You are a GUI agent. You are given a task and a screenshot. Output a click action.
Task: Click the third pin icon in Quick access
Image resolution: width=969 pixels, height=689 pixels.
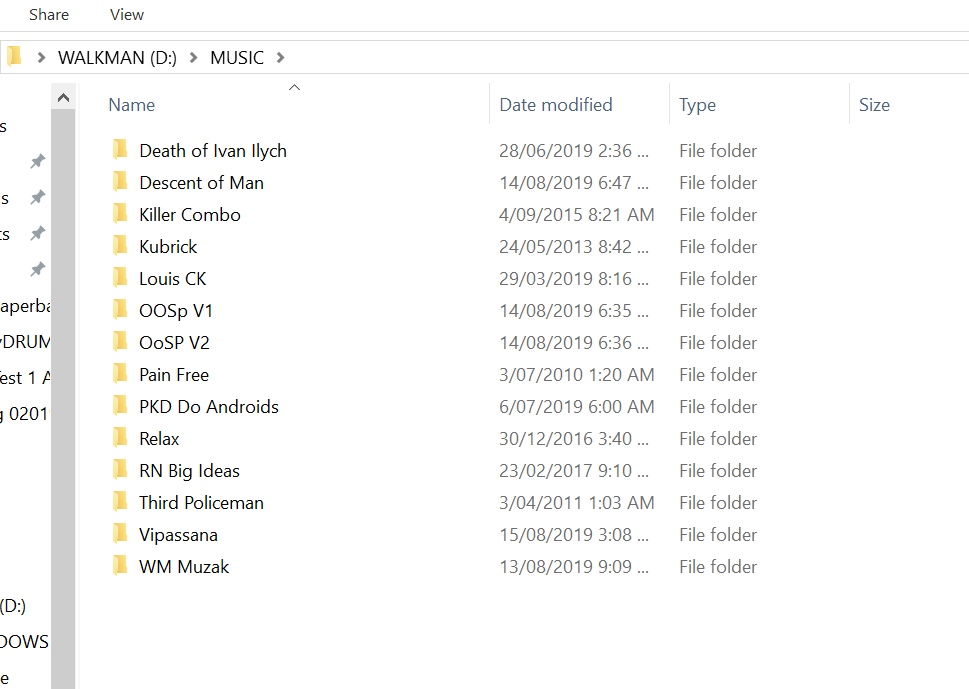tap(38, 233)
